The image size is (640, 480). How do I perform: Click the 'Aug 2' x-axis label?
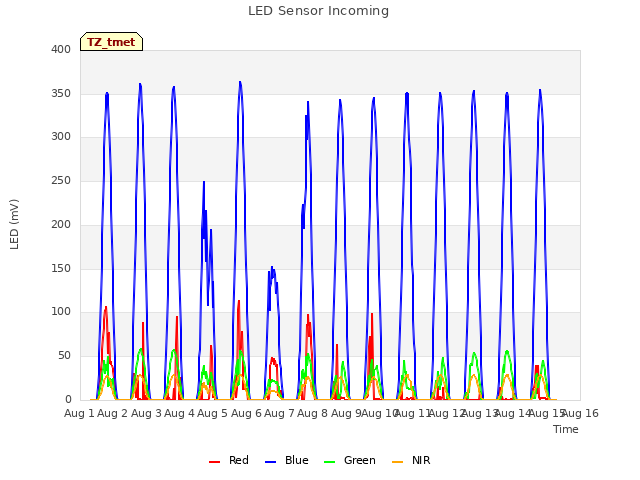[x=113, y=413]
